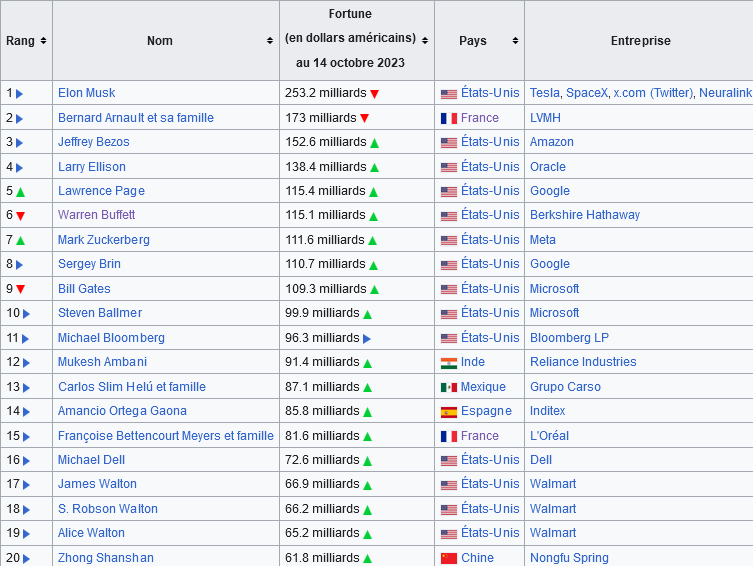Click red down arrow next to rank 9
Viewport: 753px width, 566px height.
(20, 289)
